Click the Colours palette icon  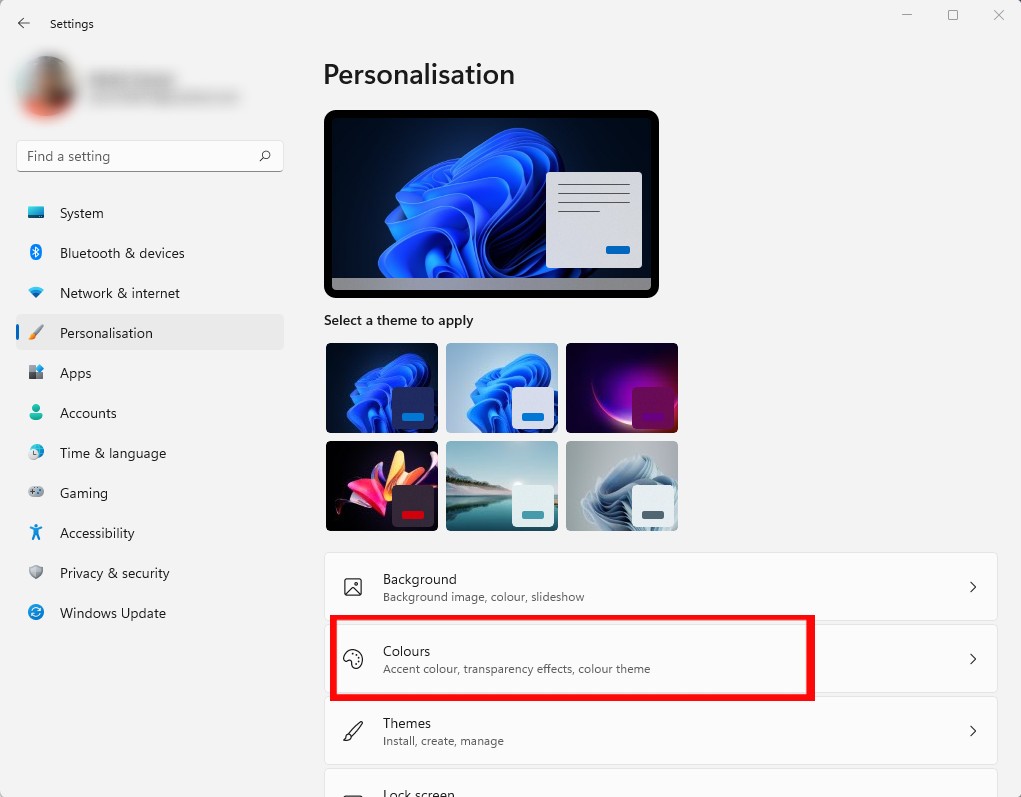[x=353, y=659]
